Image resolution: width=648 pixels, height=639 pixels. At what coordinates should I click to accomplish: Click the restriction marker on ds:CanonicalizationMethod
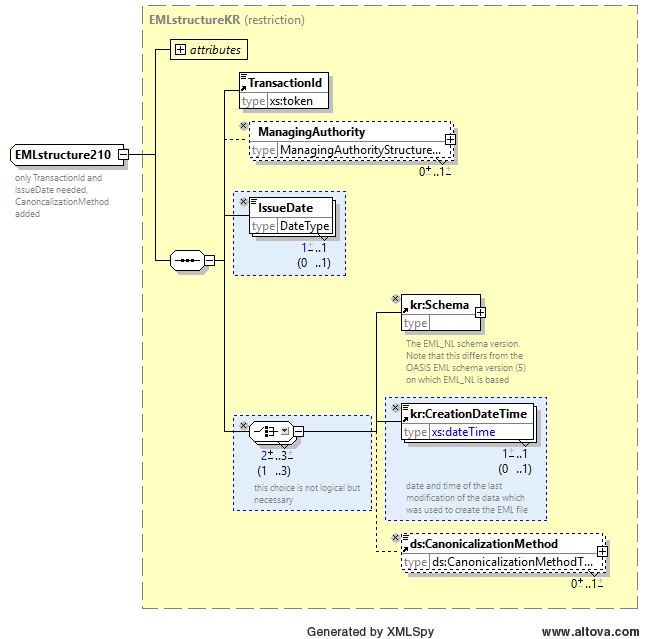click(395, 537)
